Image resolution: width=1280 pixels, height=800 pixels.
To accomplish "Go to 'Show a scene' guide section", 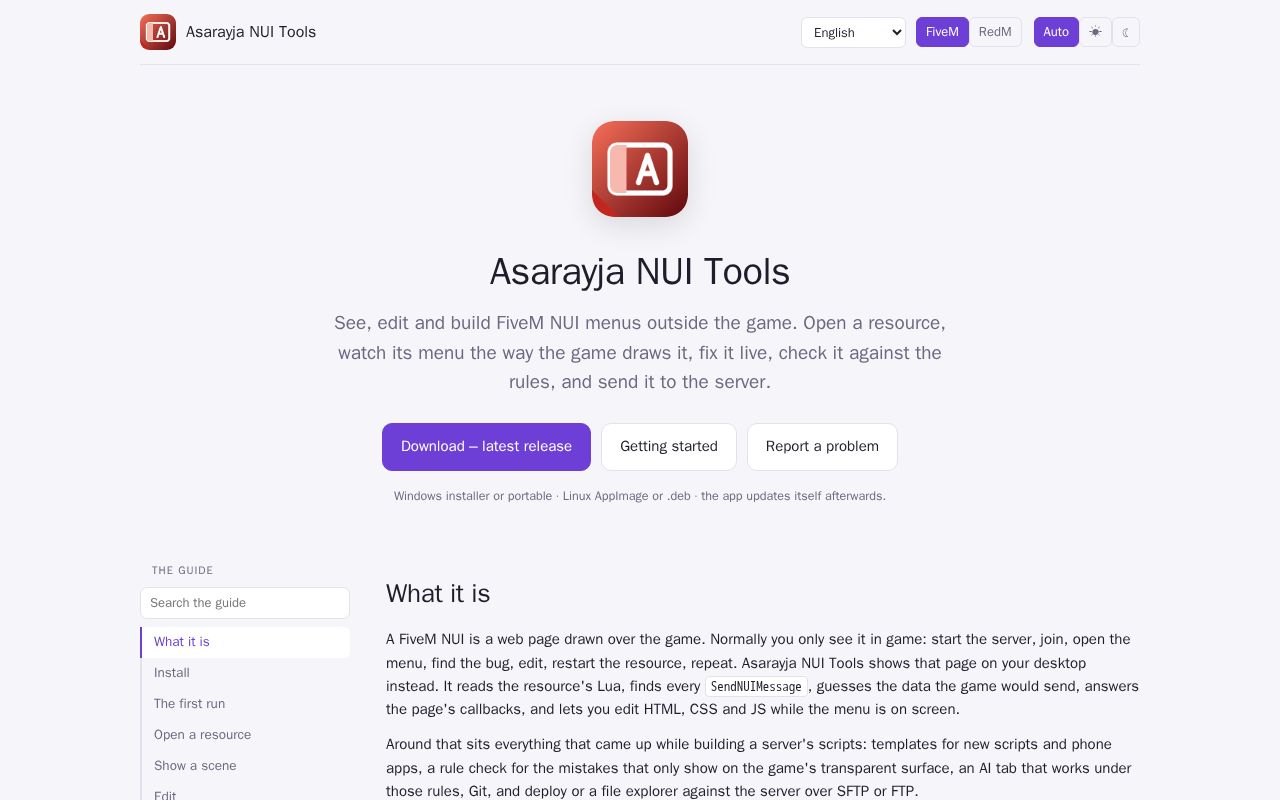I will point(245,766).
